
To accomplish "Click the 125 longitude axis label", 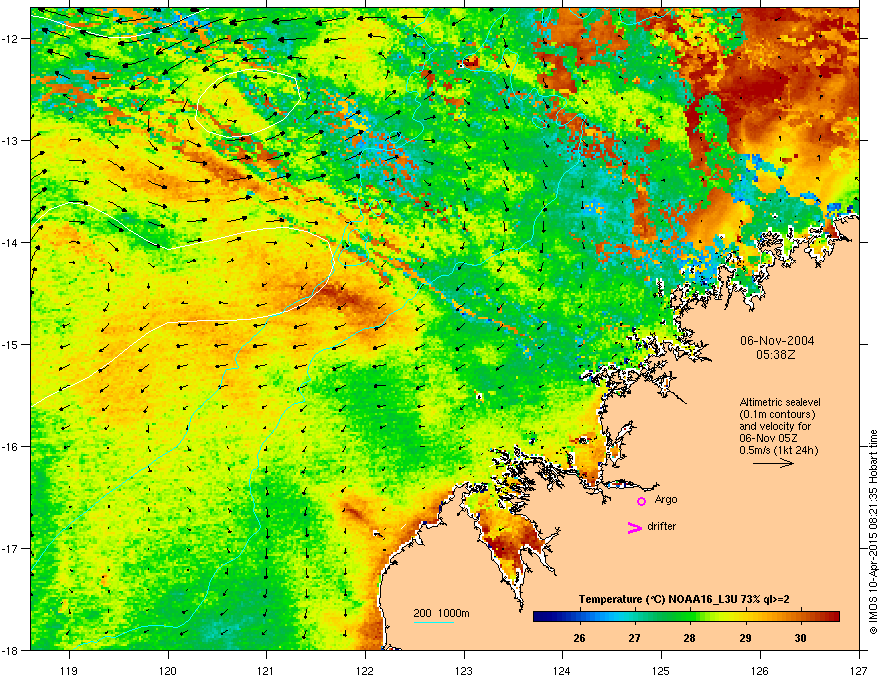I will pos(661,670).
